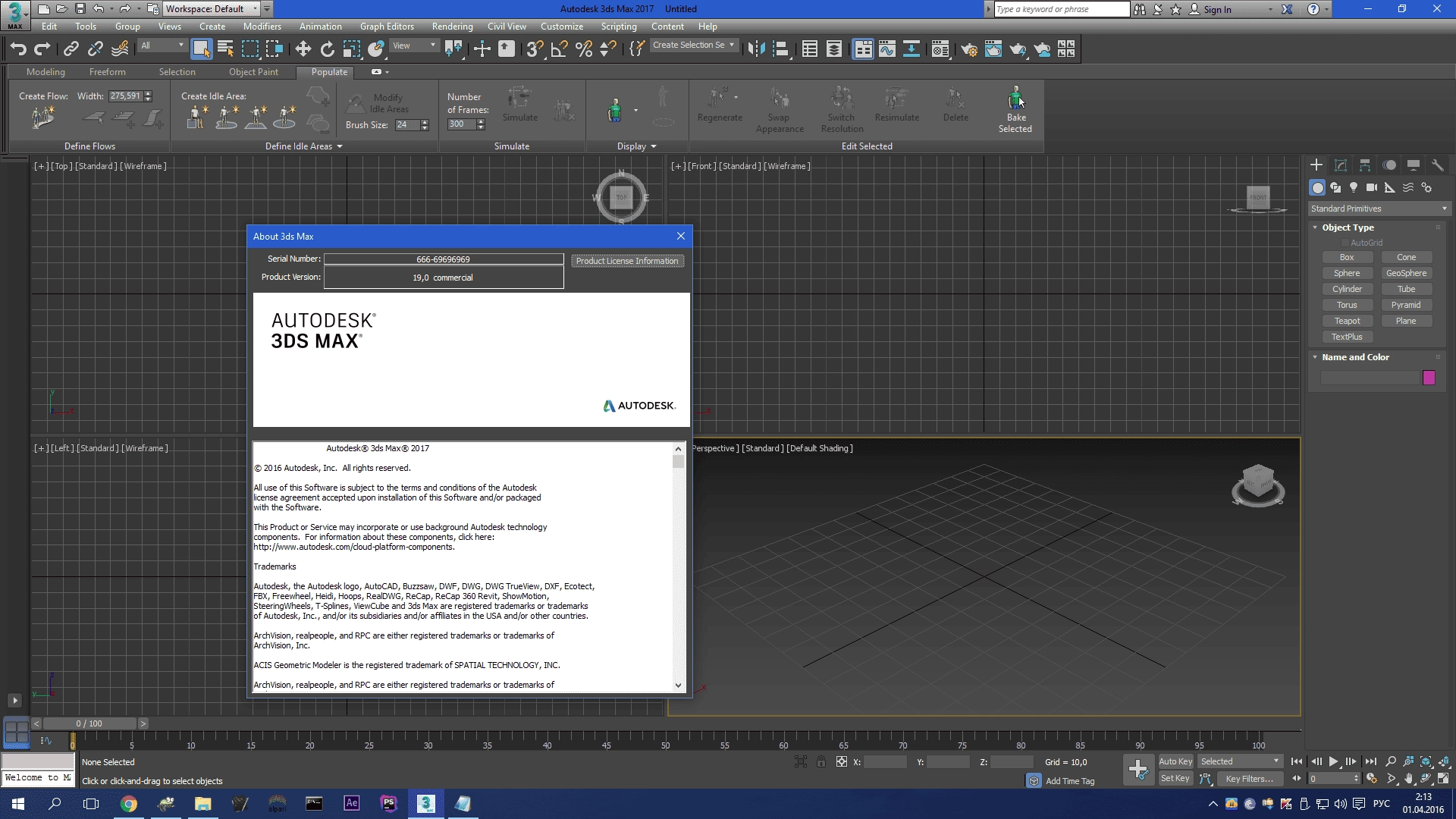The height and width of the screenshot is (819, 1456).
Task: Click the Mirror tool icon
Action: [x=756, y=49]
